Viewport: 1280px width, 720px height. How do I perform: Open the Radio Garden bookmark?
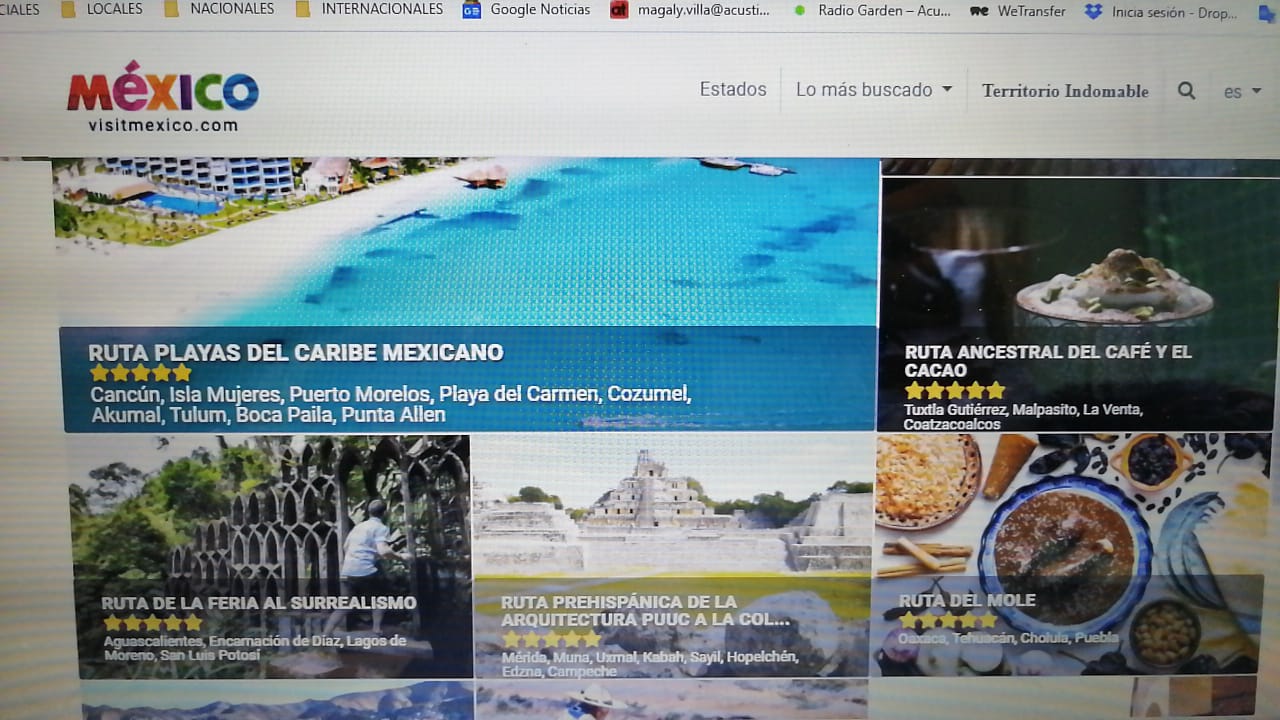pos(870,11)
